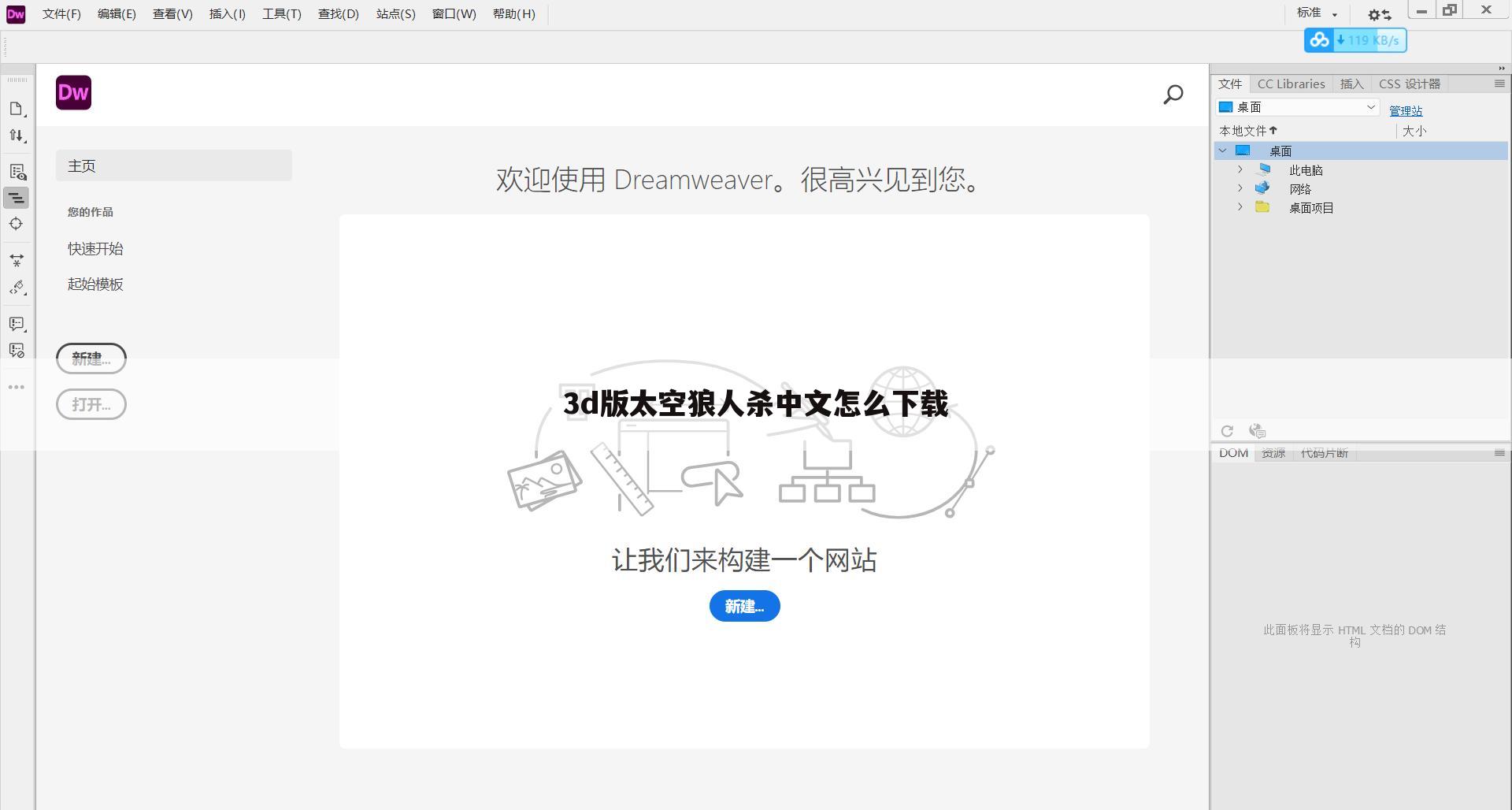Image resolution: width=1512 pixels, height=810 pixels.
Task: Open the Files panel options menu icon
Action: pyautogui.click(x=1499, y=84)
